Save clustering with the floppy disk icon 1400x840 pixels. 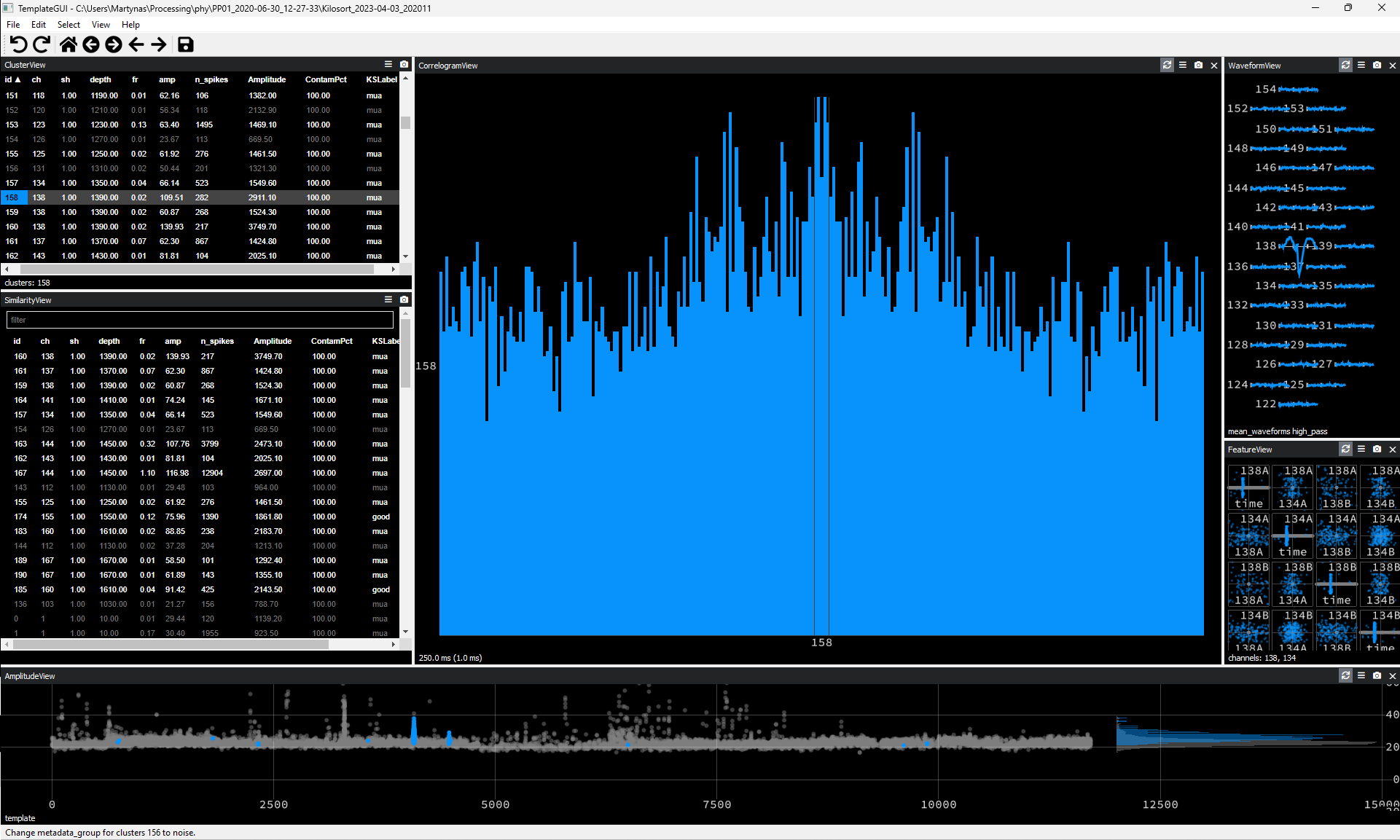186,44
